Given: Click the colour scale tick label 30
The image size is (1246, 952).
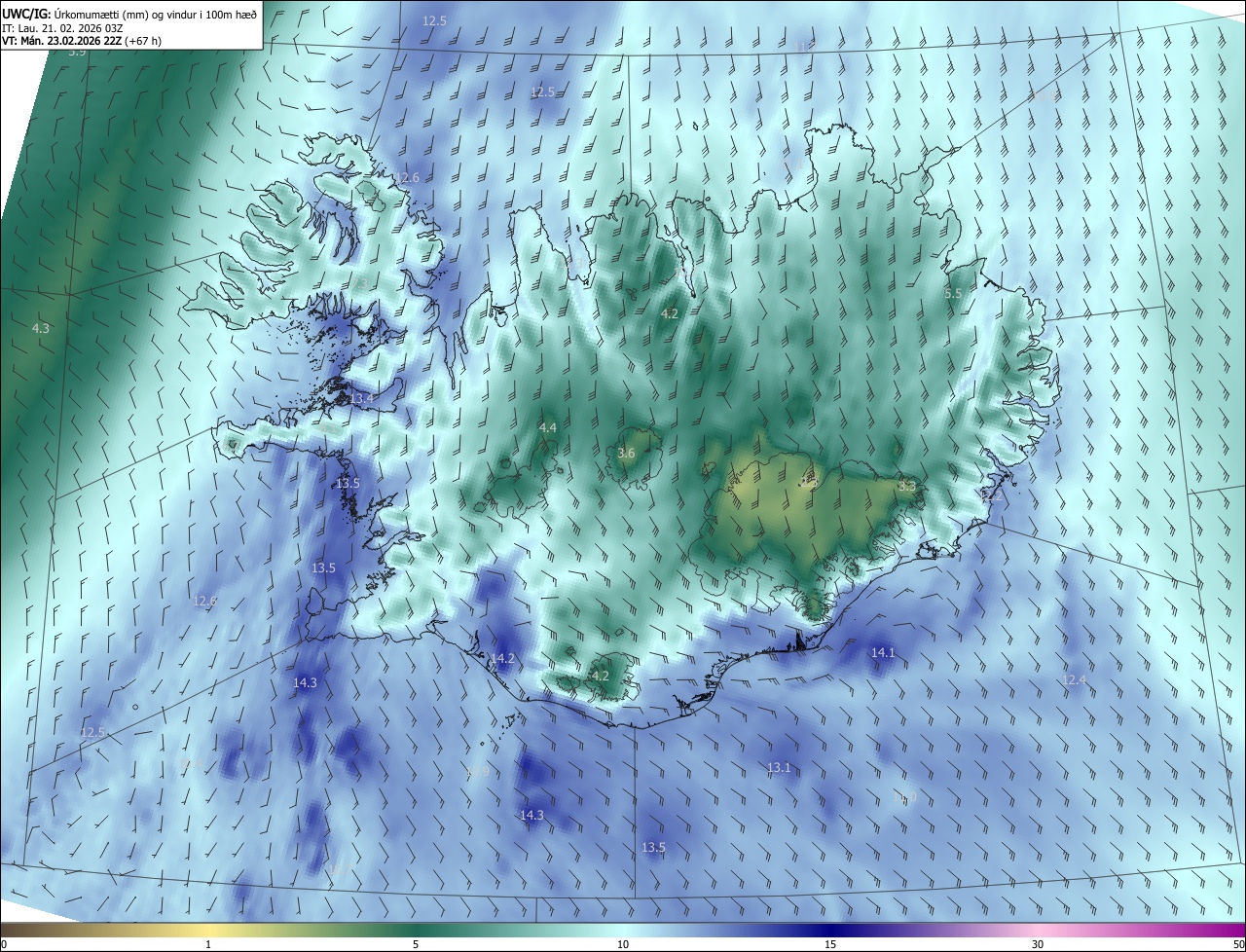Looking at the screenshot, I should (x=1038, y=944).
